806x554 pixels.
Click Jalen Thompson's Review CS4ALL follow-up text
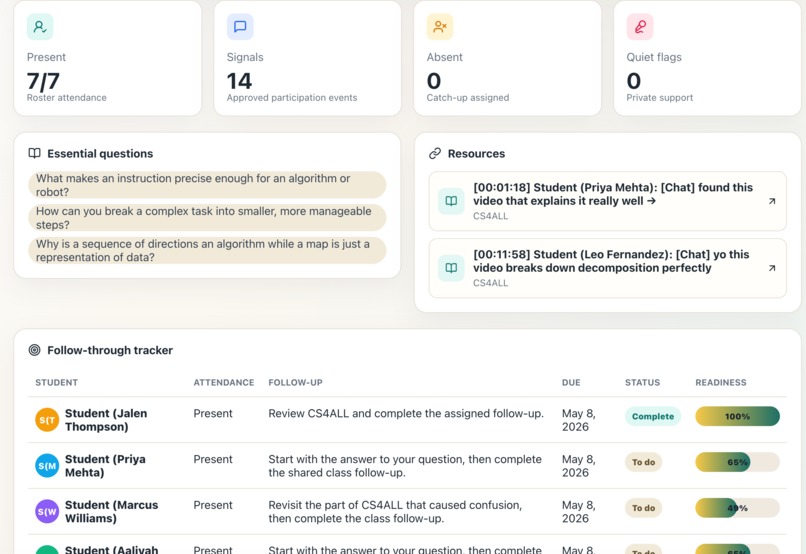point(406,413)
